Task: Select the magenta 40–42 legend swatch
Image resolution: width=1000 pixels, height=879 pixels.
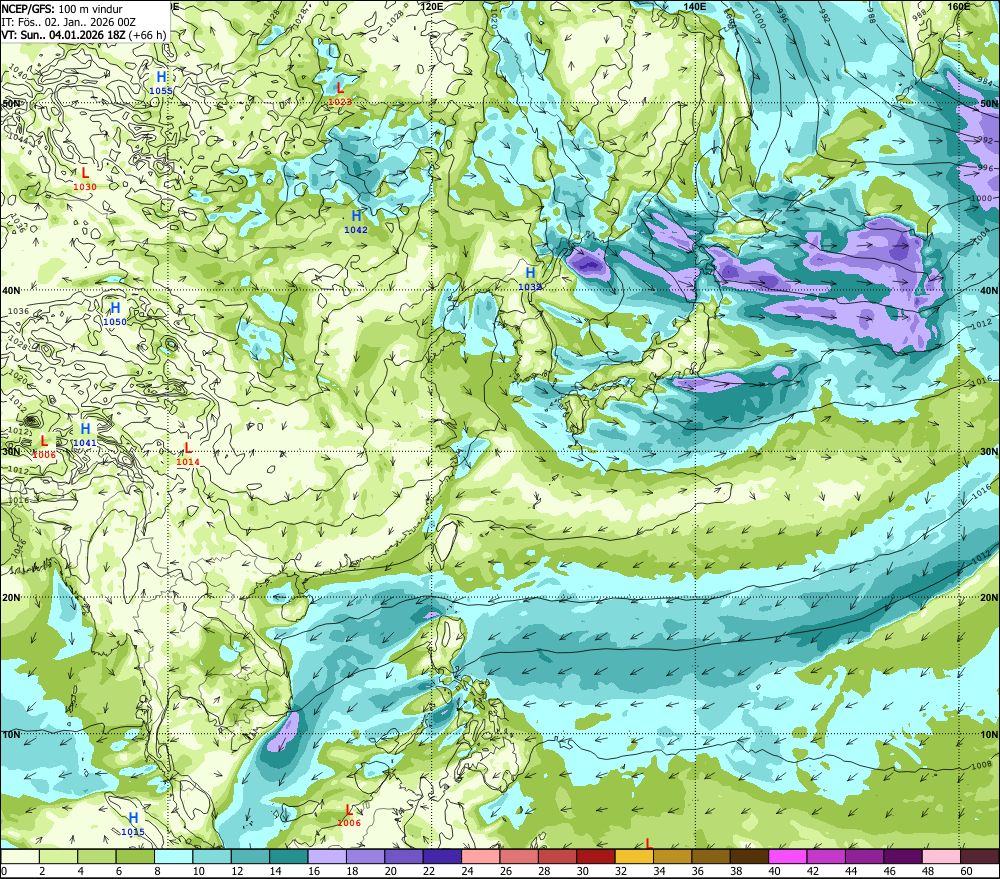Action: (788, 857)
